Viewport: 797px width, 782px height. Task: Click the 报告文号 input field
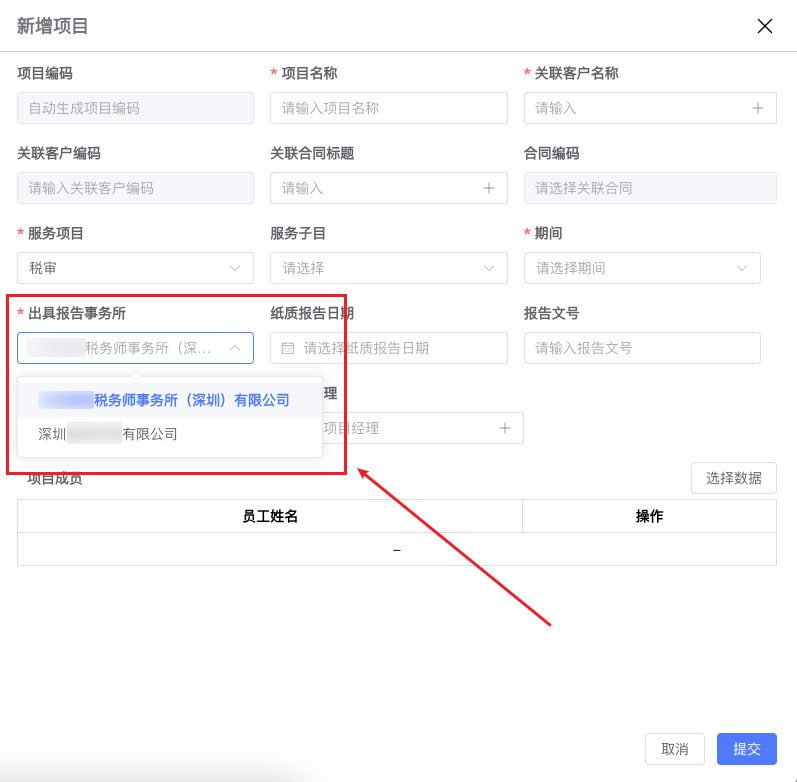[642, 348]
